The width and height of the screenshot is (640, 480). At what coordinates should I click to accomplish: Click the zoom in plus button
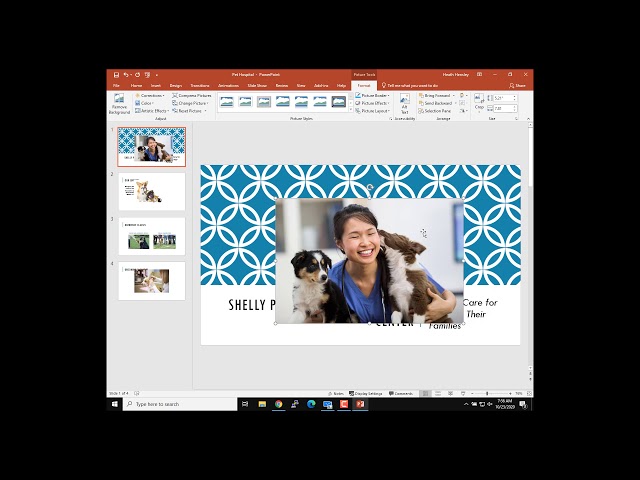(510, 393)
